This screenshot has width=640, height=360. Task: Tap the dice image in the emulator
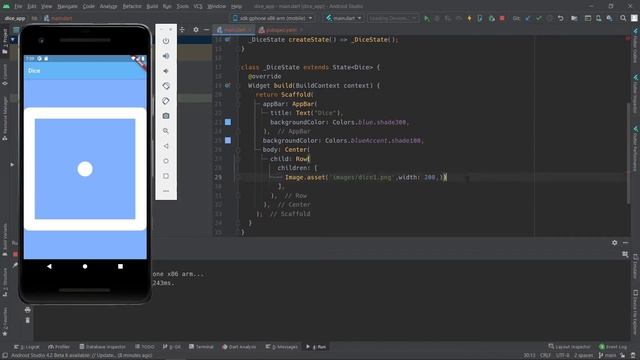coord(85,169)
